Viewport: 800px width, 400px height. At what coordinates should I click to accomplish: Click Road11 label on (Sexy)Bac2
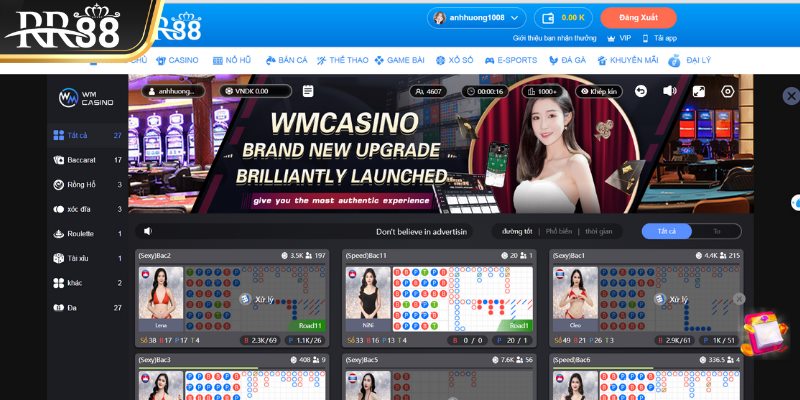point(308,326)
